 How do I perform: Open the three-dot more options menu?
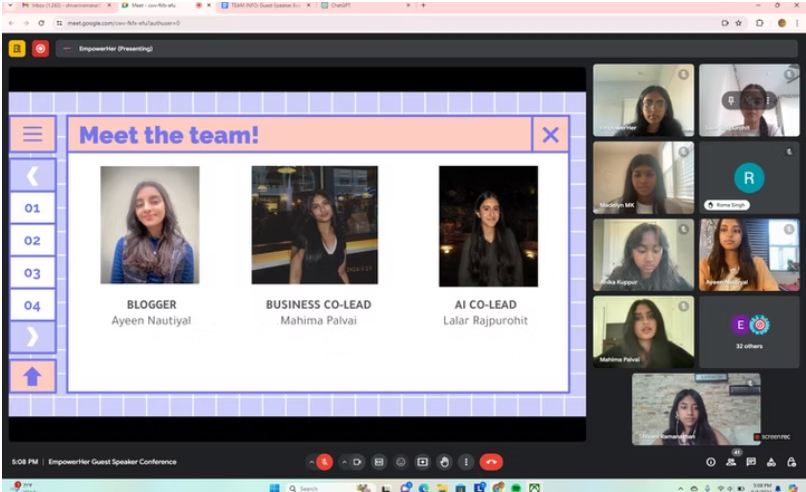(466, 462)
